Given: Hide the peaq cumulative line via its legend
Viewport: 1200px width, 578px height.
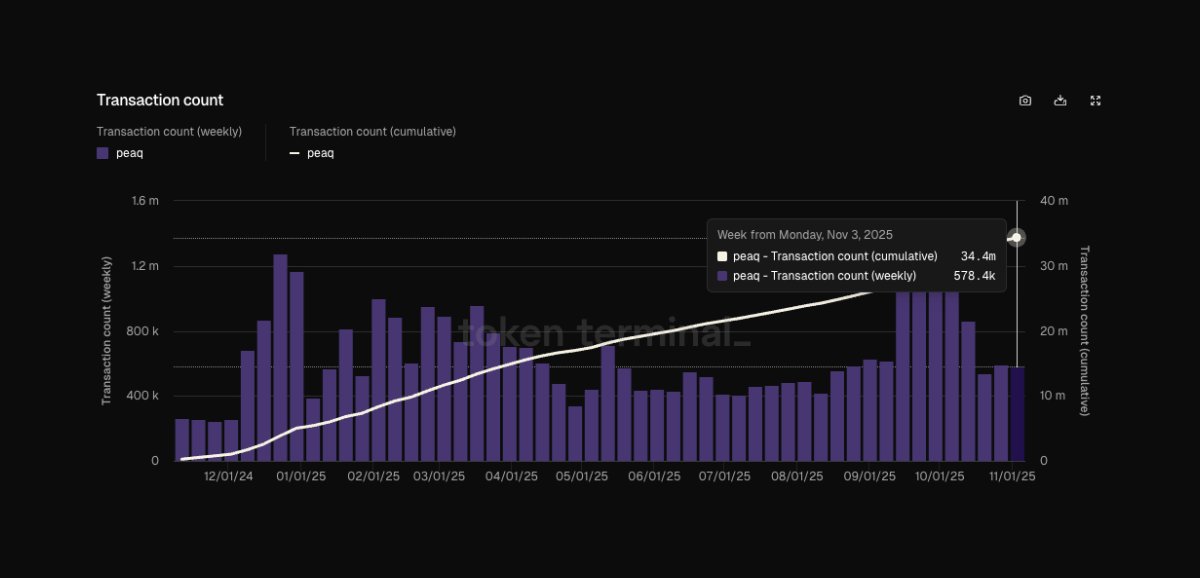Looking at the screenshot, I should click(319, 152).
